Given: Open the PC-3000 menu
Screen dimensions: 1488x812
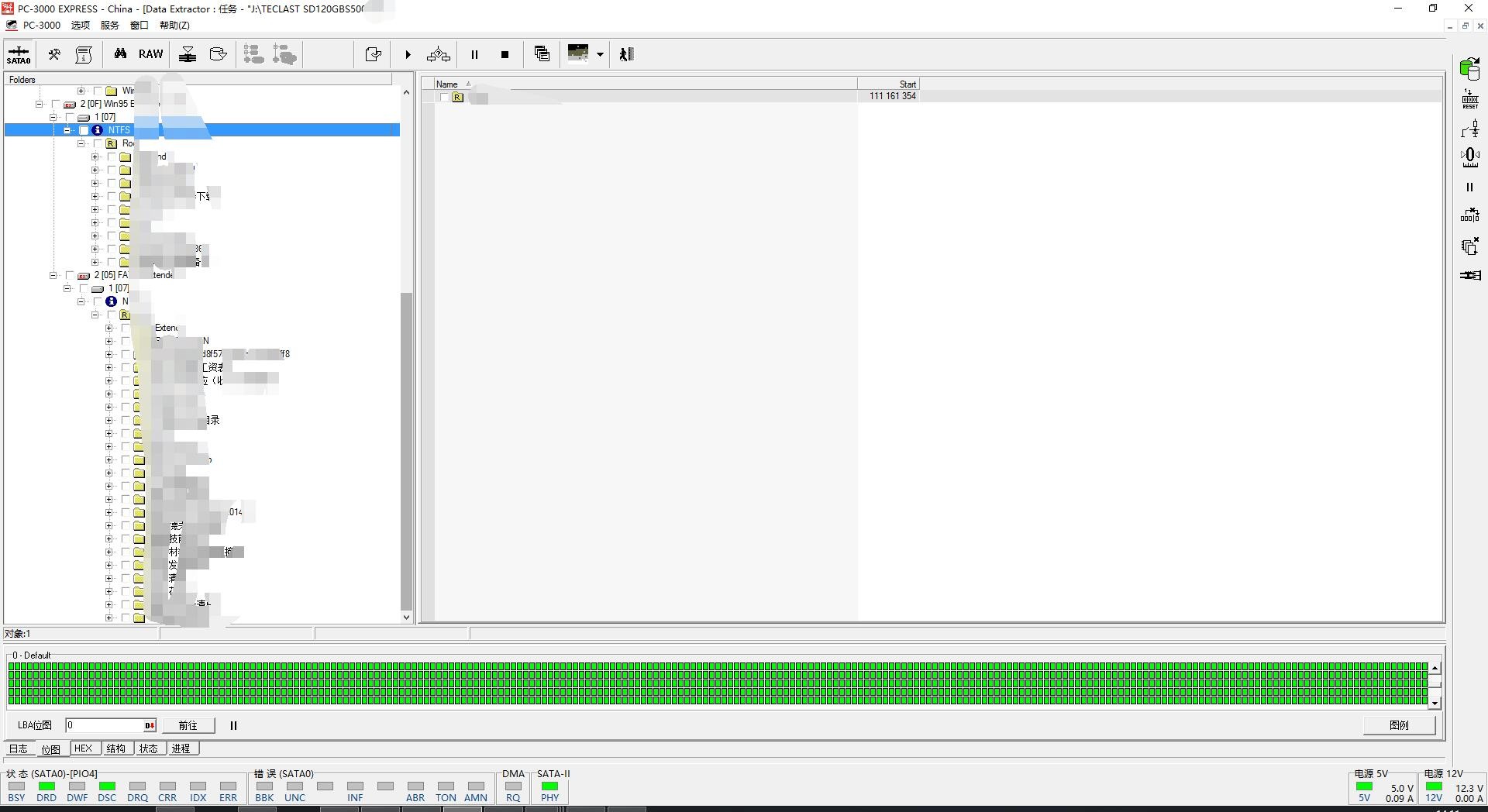Looking at the screenshot, I should [41, 25].
